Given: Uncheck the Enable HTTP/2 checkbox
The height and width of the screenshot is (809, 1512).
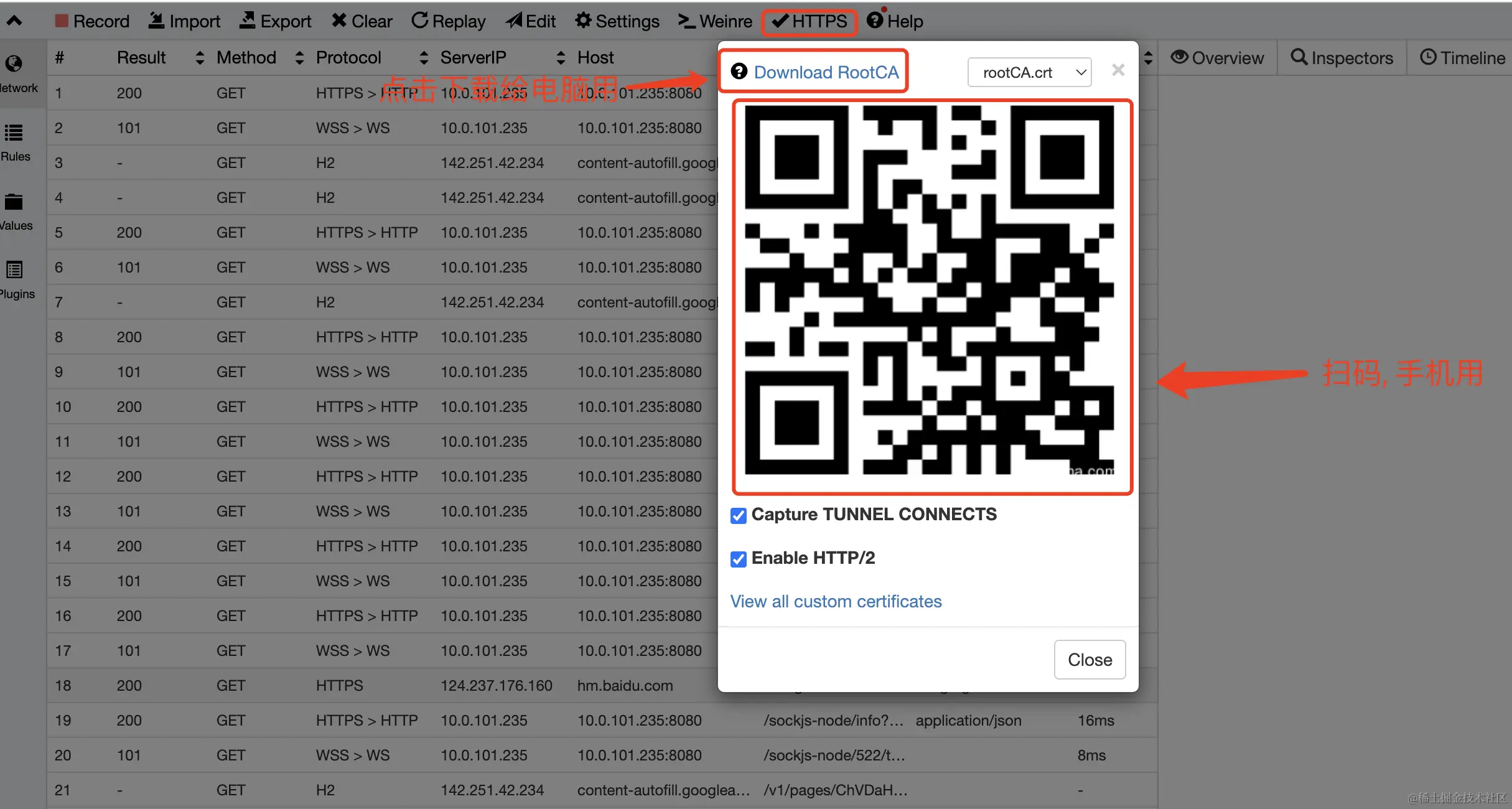Looking at the screenshot, I should click(x=739, y=559).
